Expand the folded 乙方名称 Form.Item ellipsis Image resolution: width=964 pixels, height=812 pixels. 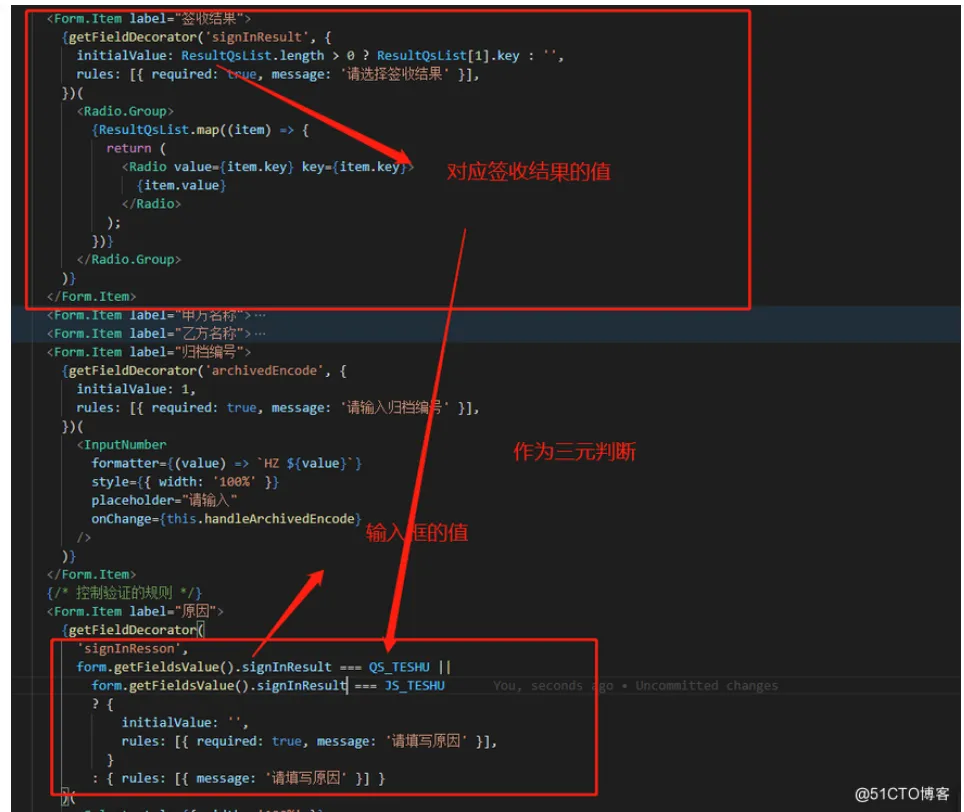260,334
